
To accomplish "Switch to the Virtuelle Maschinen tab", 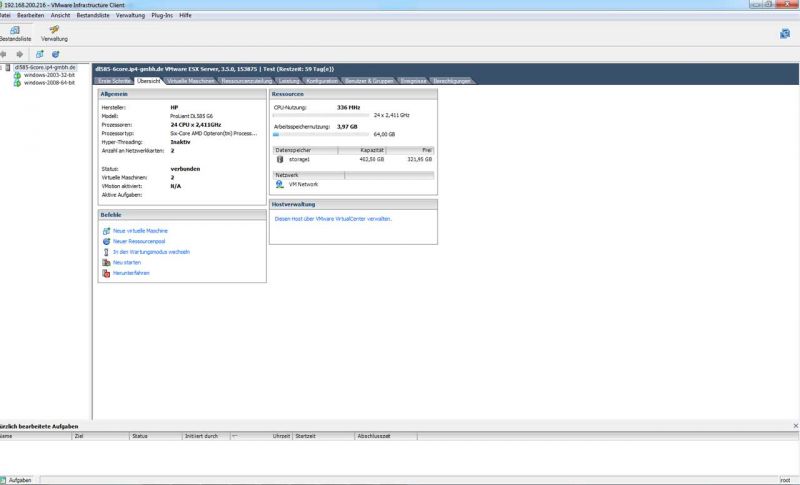I will pos(191,81).
